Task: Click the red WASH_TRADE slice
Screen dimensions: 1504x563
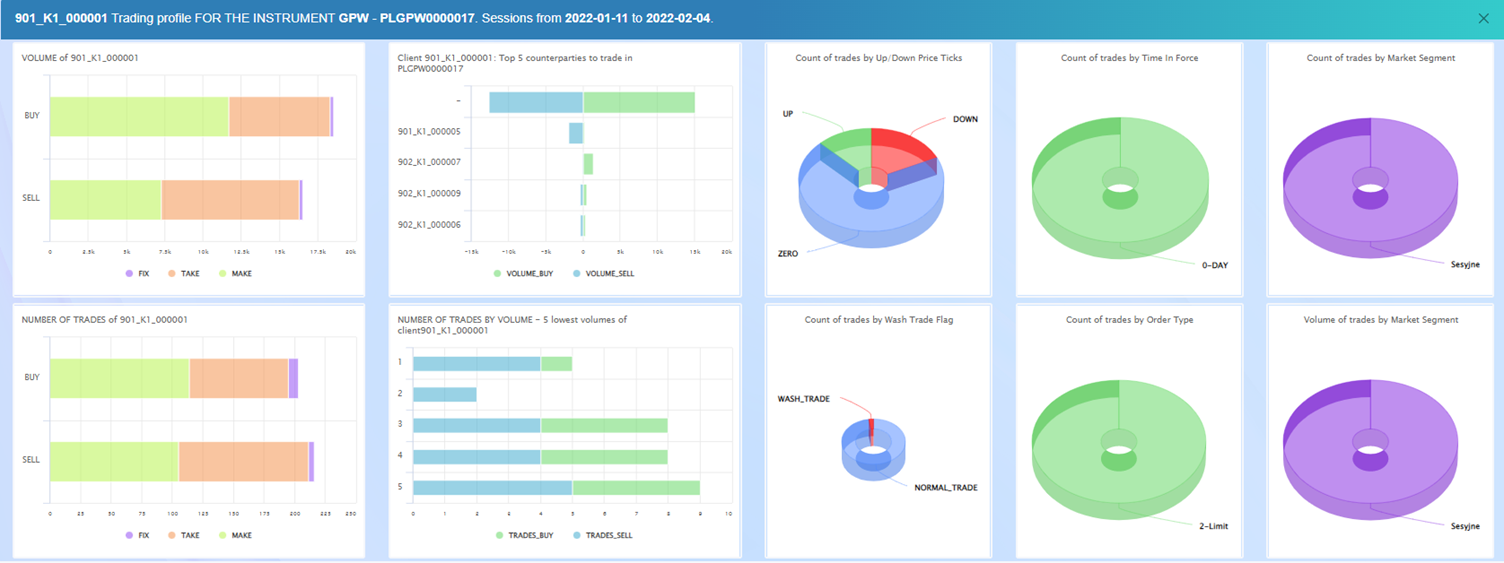Action: tap(871, 431)
